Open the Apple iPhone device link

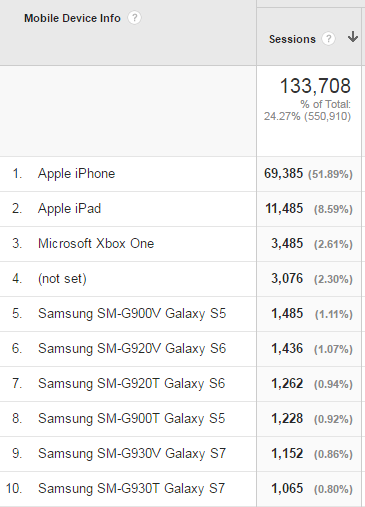[76, 174]
